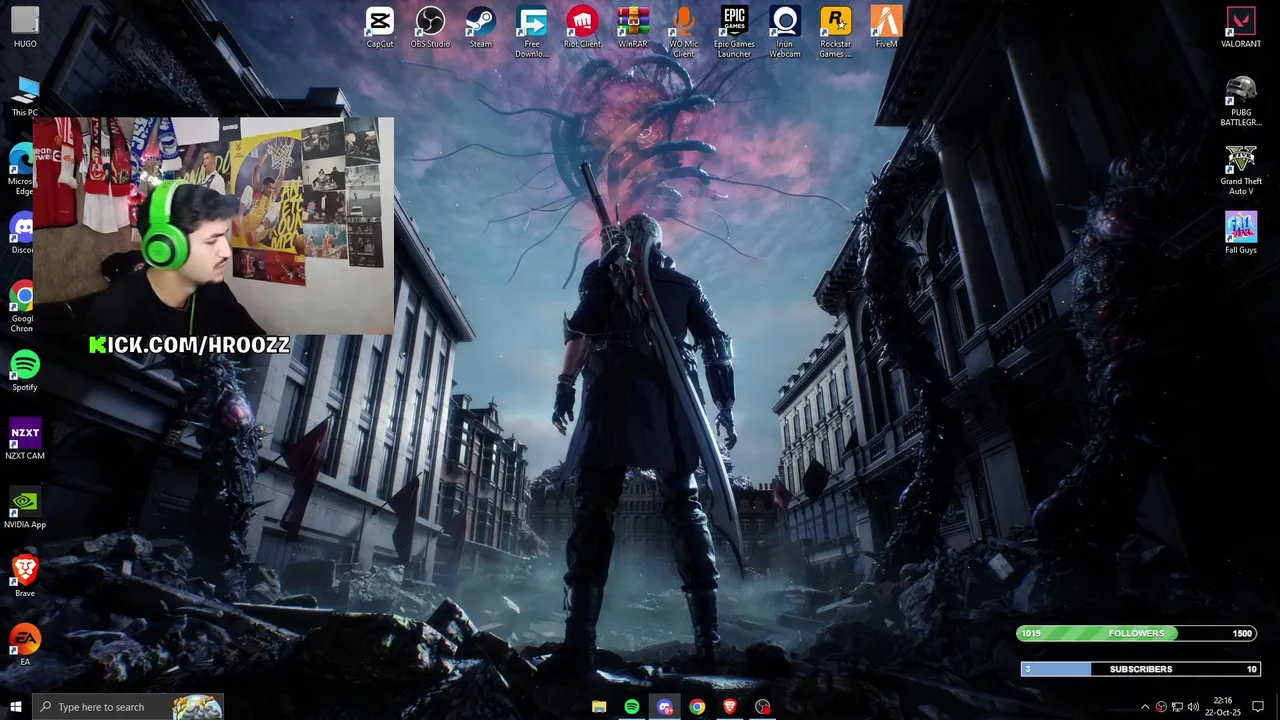Open OBS Studio from the taskbar
Viewport: 1280px width, 720px height.
point(763,707)
